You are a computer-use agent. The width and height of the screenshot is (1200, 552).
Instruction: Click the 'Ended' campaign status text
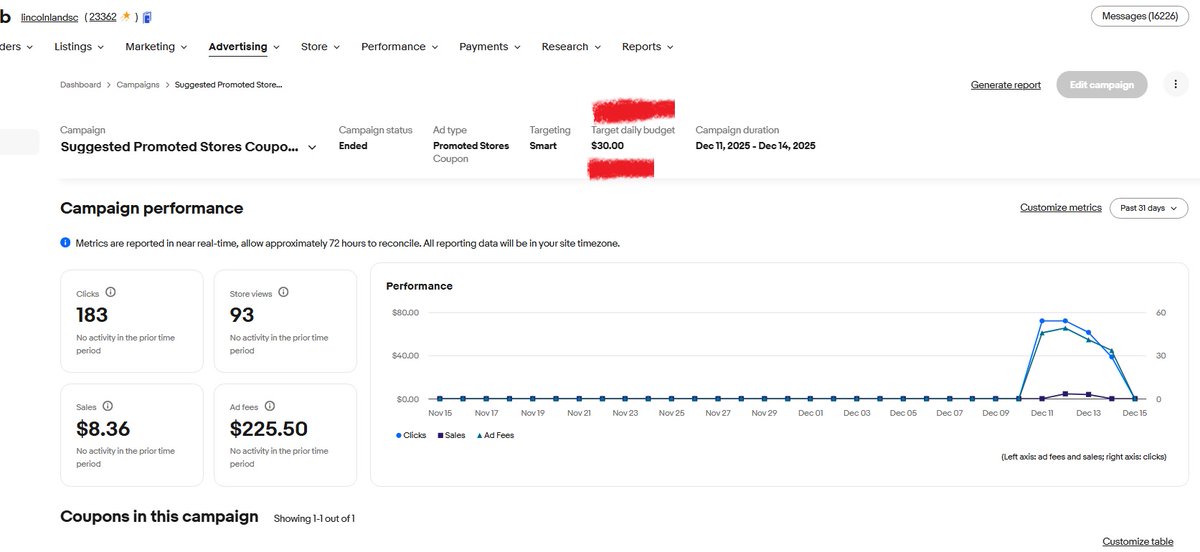point(353,146)
